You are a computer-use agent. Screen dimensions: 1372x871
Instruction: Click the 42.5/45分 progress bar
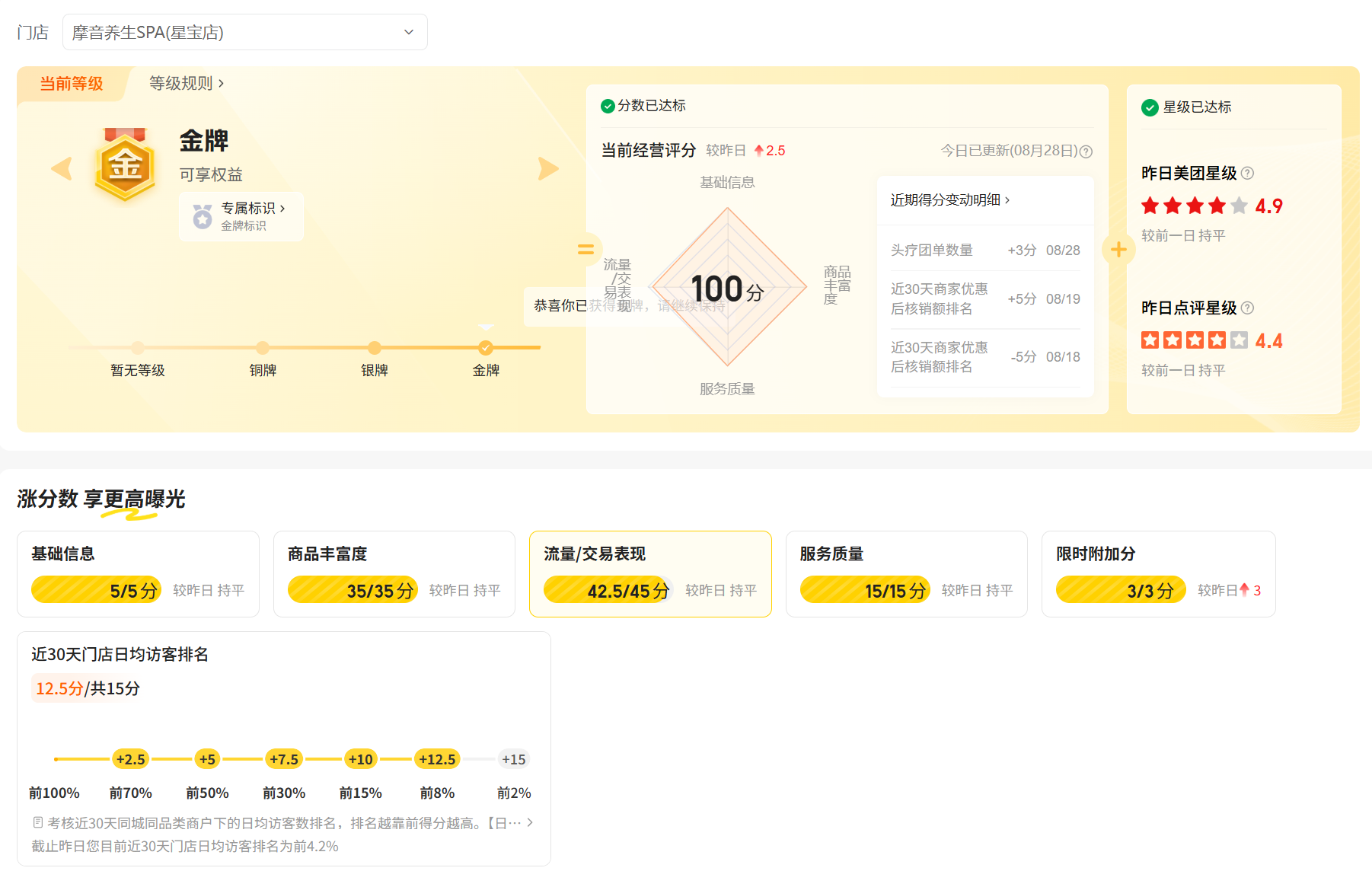(x=608, y=590)
